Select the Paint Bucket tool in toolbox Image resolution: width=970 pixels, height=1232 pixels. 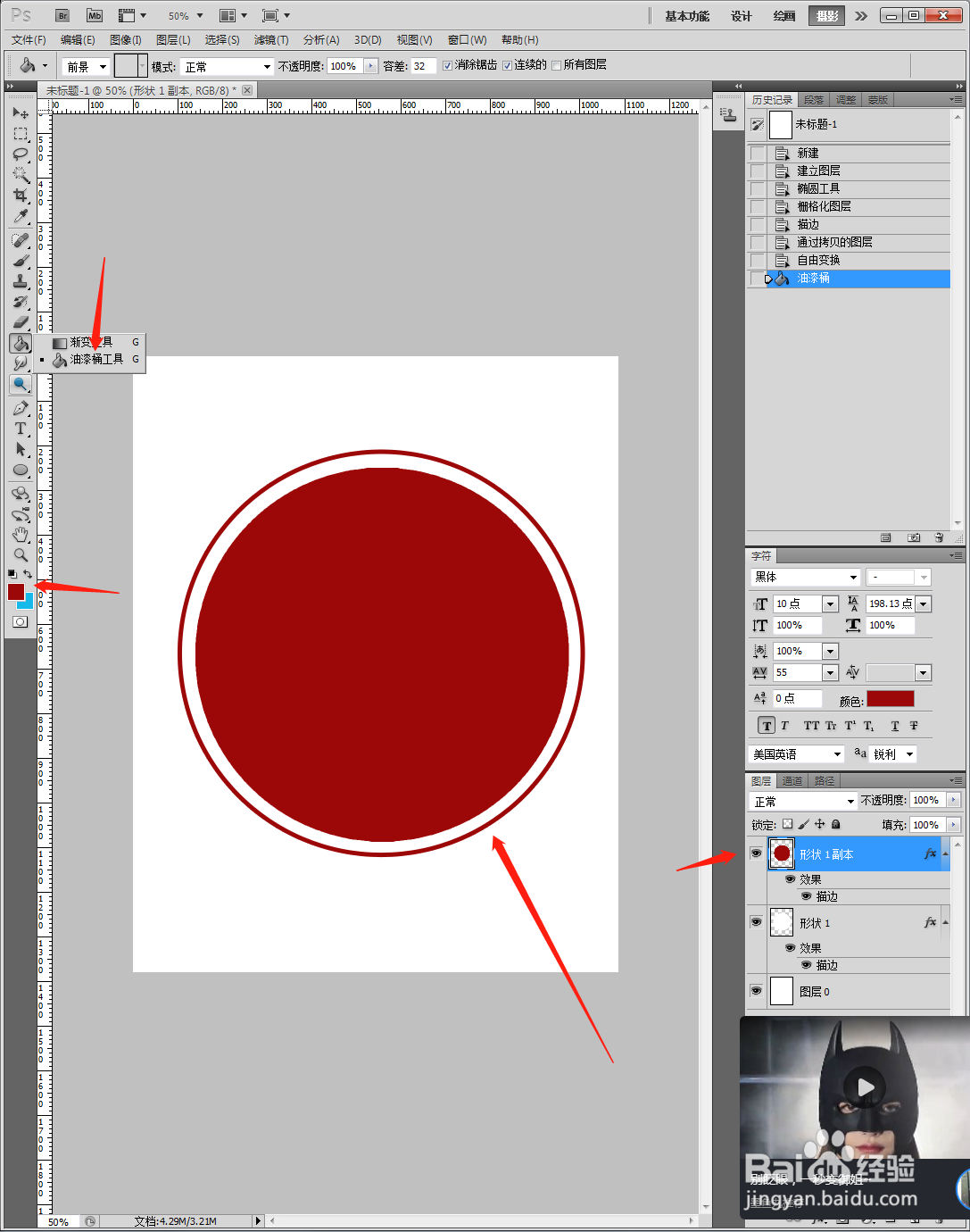[20, 343]
